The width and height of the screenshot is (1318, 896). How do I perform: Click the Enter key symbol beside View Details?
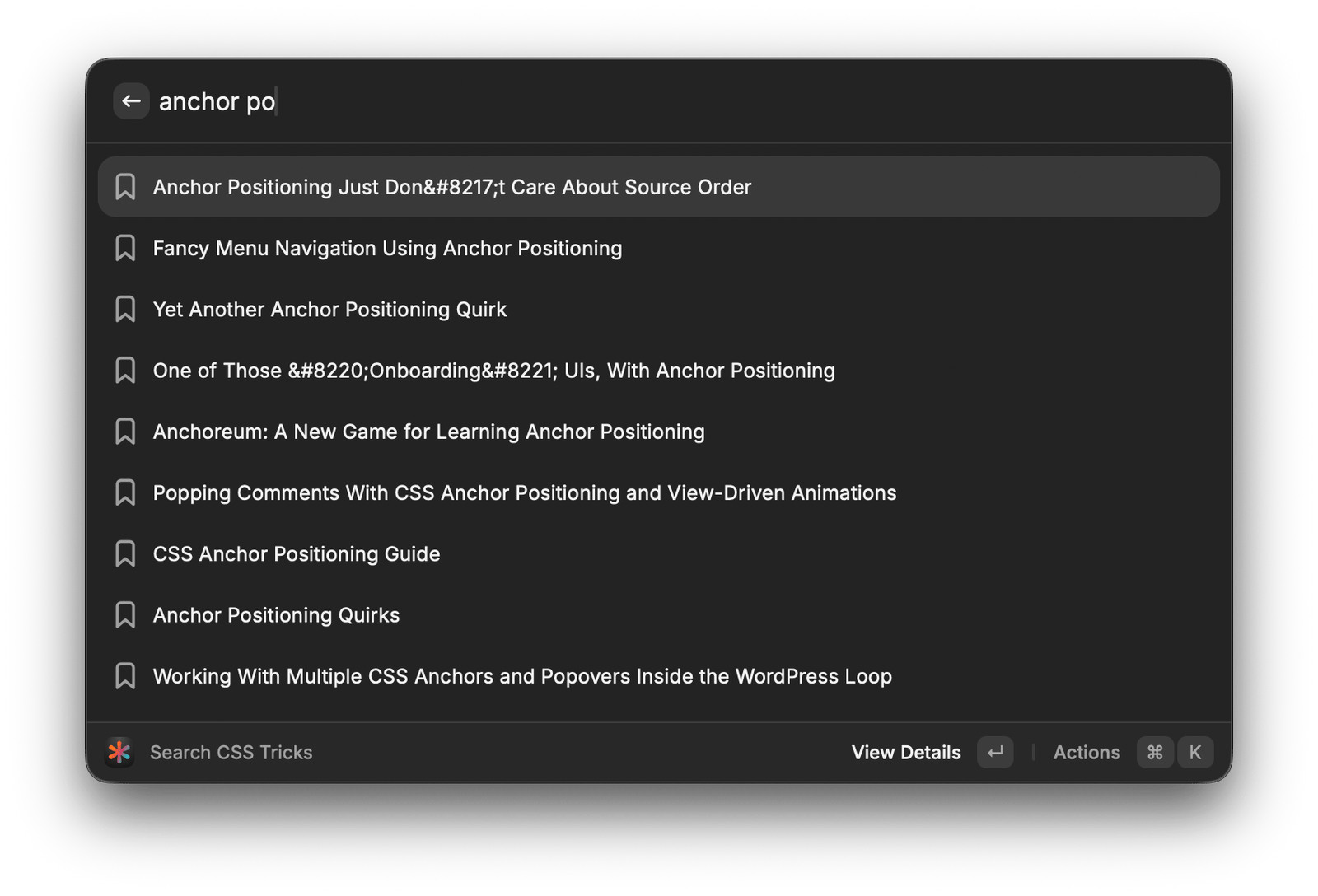coord(995,752)
